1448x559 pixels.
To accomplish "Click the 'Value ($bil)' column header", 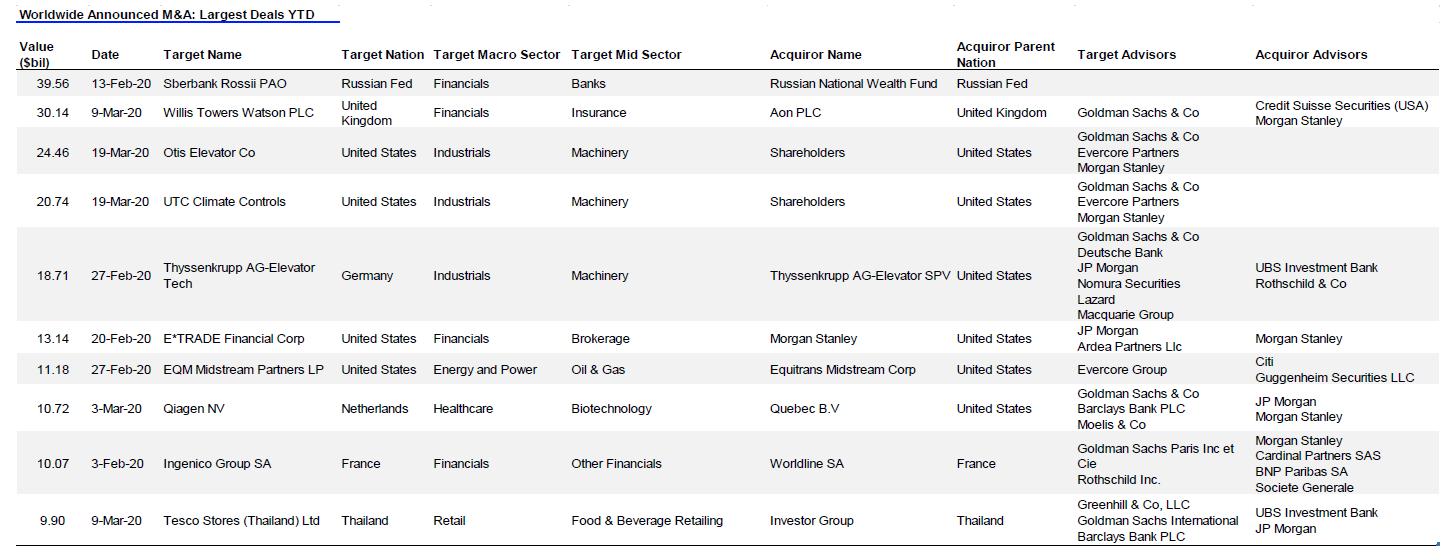I will [x=36, y=55].
